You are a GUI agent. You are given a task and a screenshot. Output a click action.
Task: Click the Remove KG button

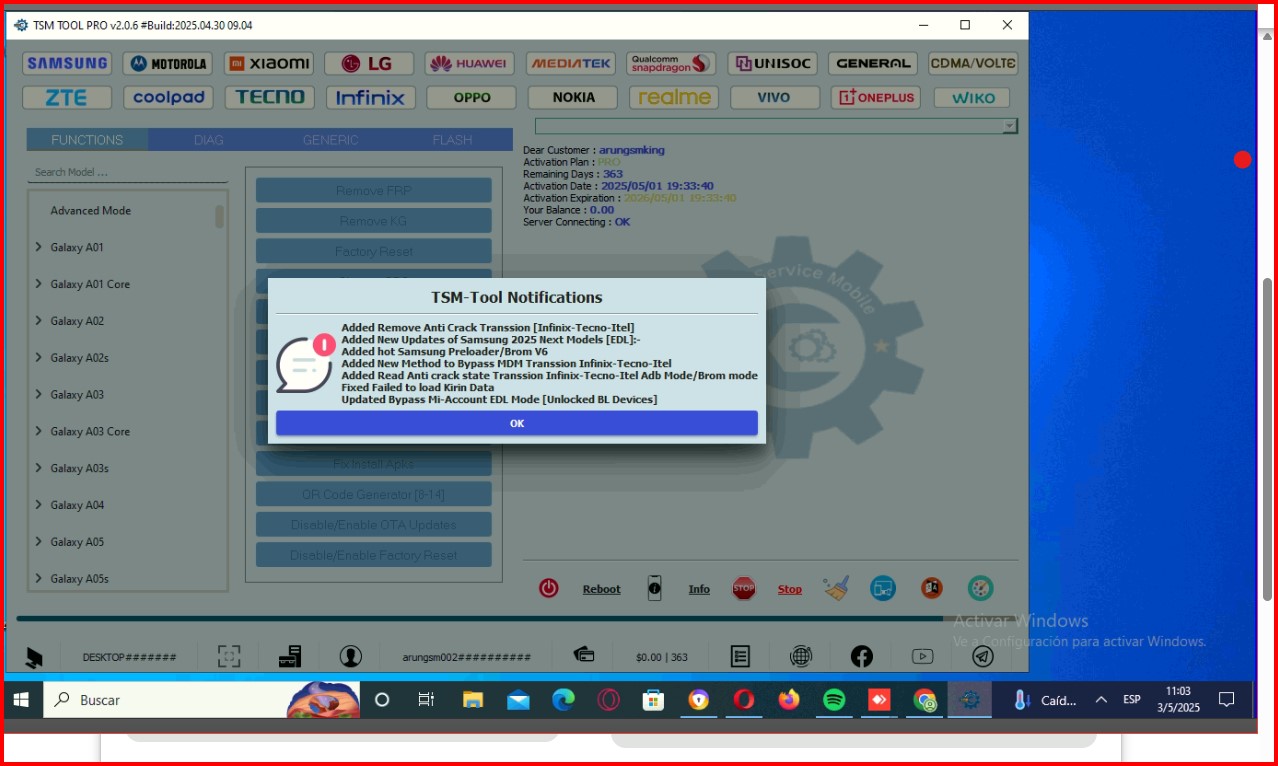point(373,221)
